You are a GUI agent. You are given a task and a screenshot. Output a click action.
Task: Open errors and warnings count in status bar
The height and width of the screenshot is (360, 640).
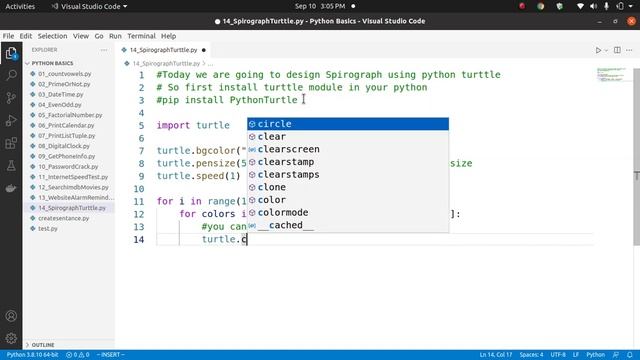tap(78, 355)
